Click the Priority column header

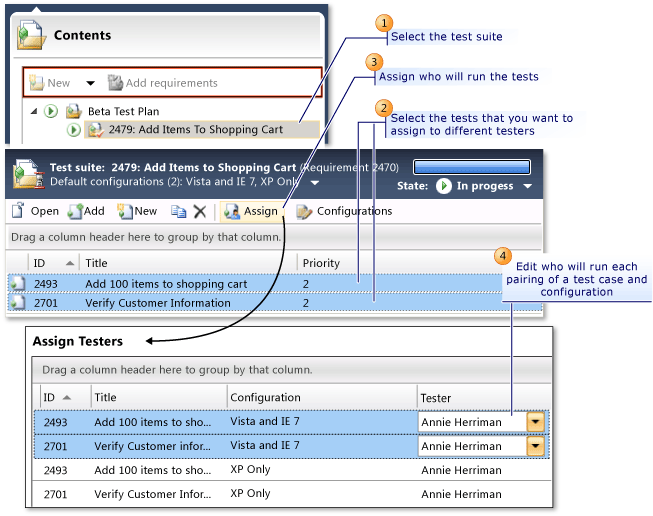click(x=321, y=263)
